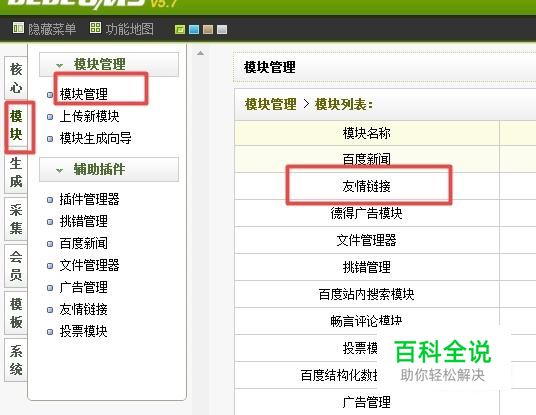536x415 pixels.
Task: Switch to the 模块 side tab
Action: [x=16, y=125]
